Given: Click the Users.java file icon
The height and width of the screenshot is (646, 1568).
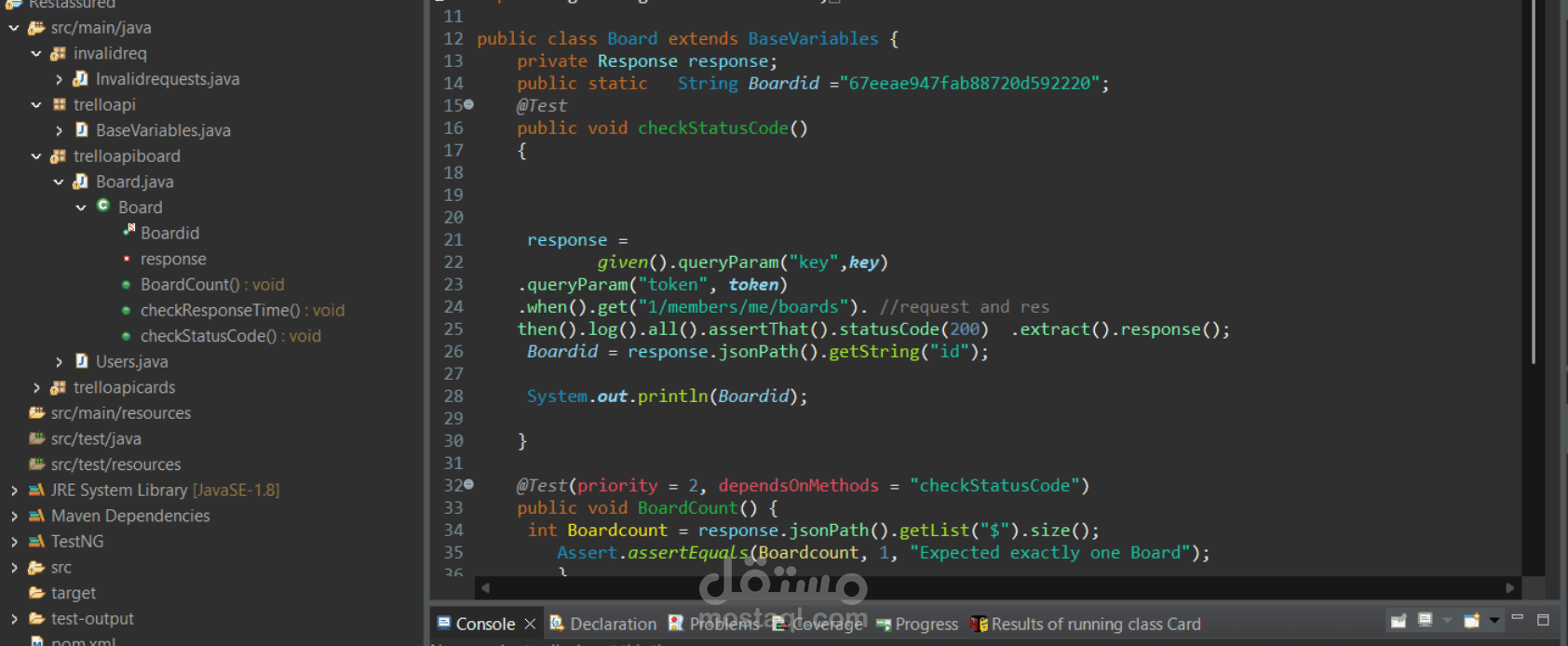Looking at the screenshot, I should [x=81, y=361].
